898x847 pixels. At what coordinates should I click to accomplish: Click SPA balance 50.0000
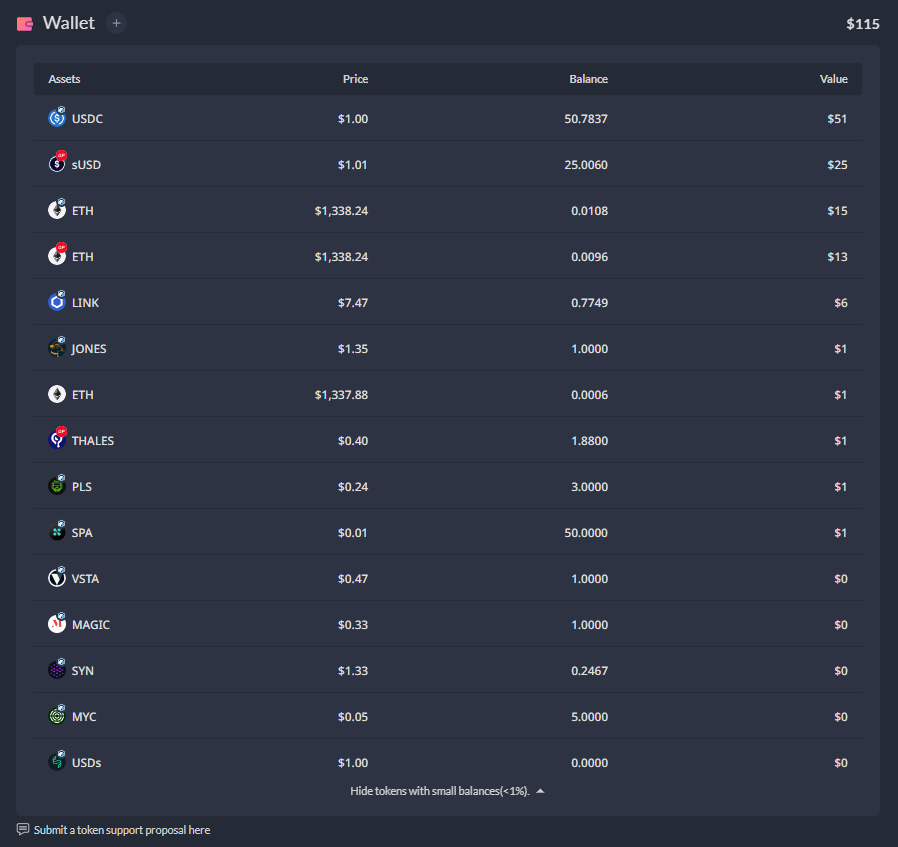[x=586, y=533]
